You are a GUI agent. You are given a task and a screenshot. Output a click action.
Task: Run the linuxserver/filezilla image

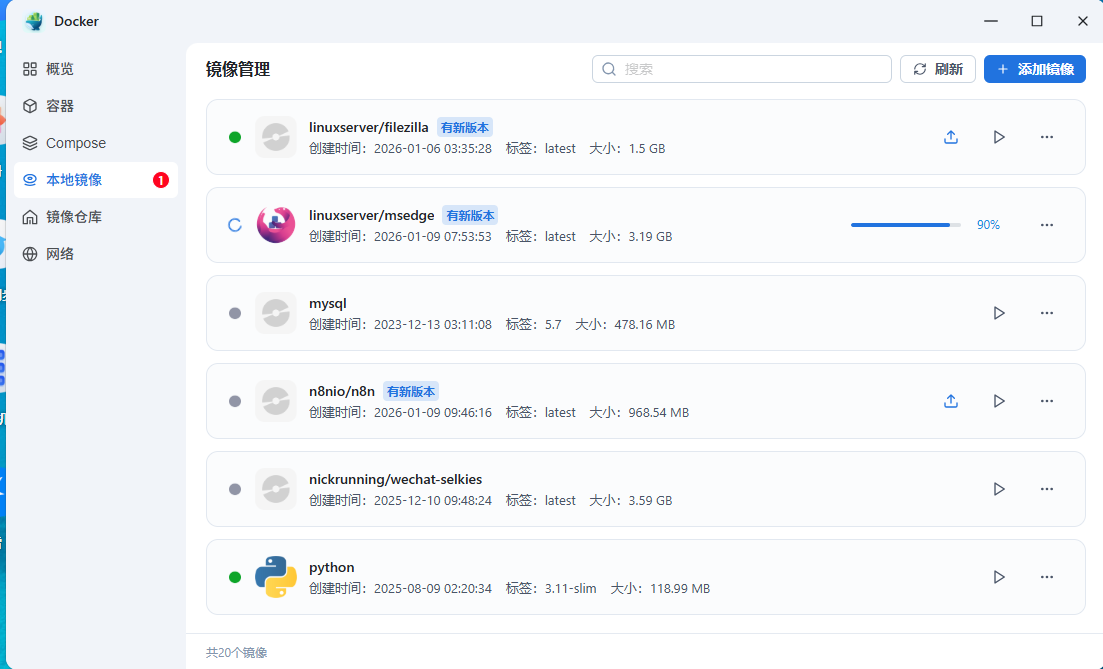click(999, 137)
